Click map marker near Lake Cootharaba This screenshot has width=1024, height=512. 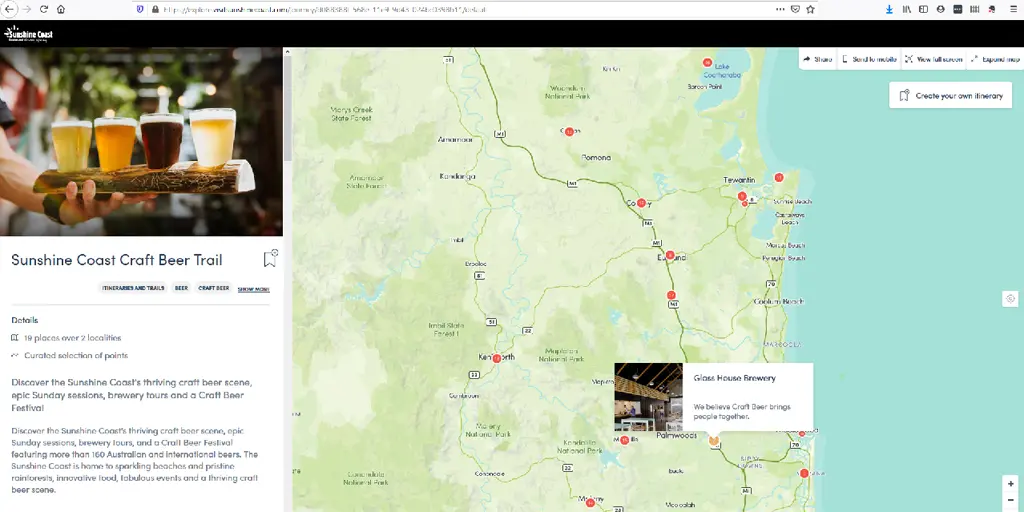(x=707, y=63)
